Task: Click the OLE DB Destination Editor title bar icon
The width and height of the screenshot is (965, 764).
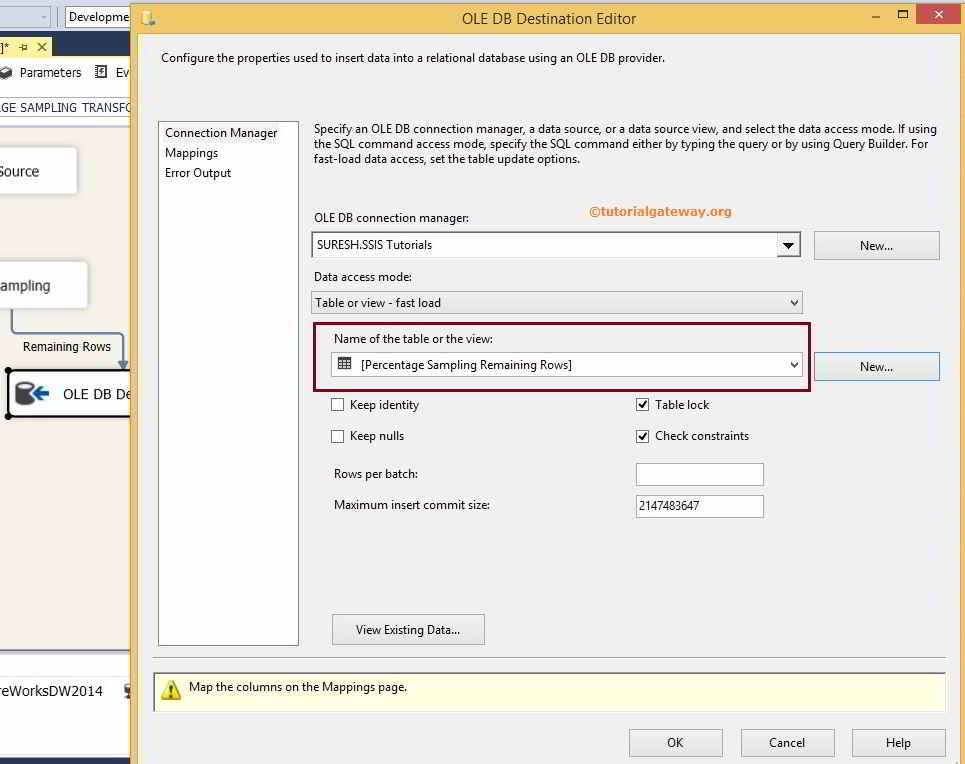Action: pos(150,17)
